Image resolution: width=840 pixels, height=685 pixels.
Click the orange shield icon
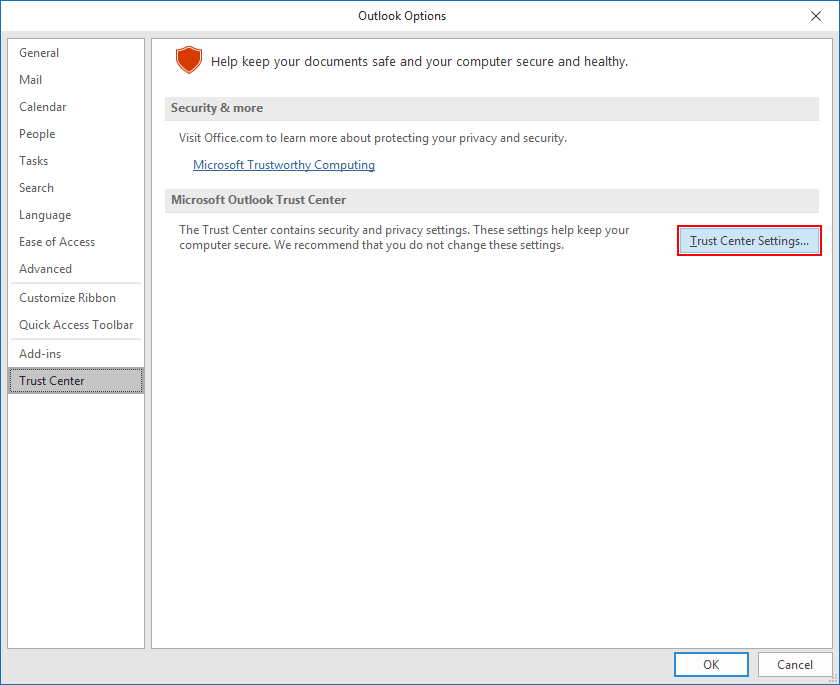[188, 61]
